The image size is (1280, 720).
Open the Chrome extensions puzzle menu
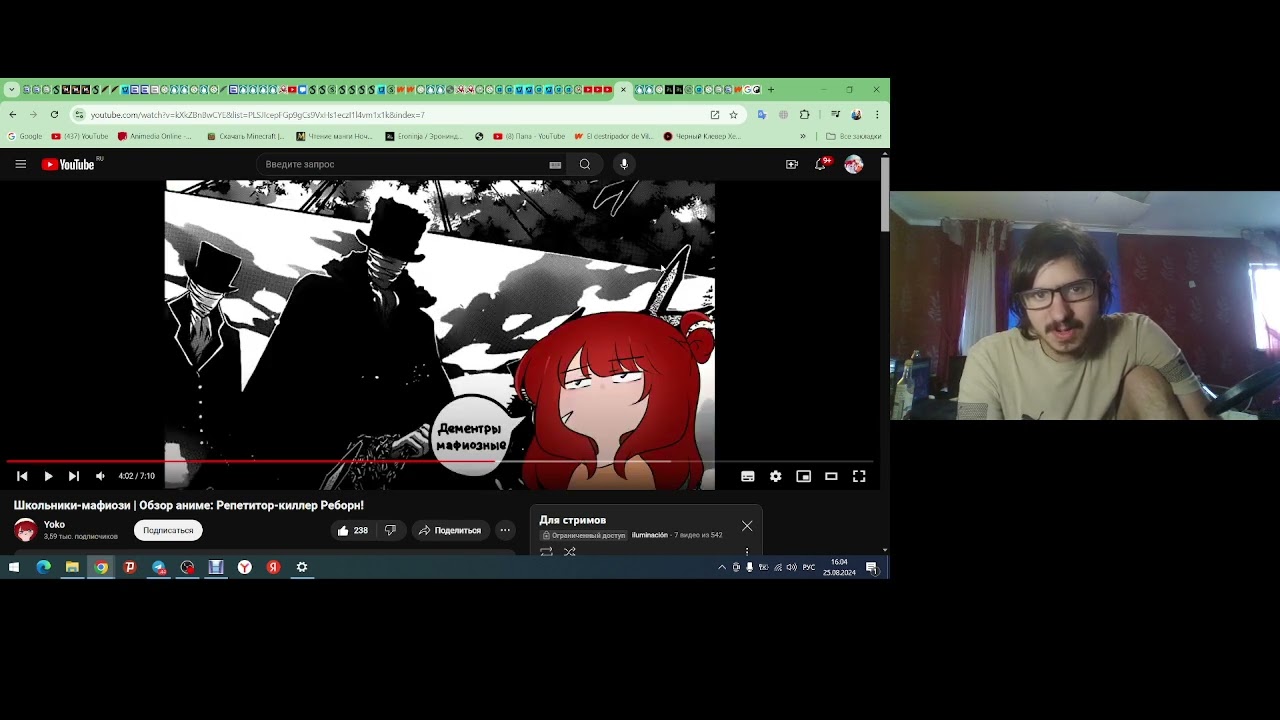[805, 115]
